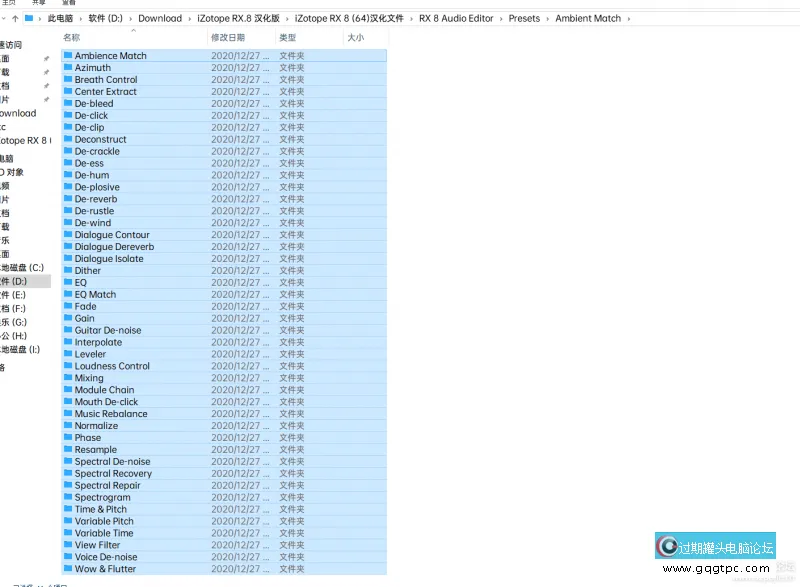Click the blue folder icon in address bar
Viewport: 800px width, 587px height.
click(30, 18)
